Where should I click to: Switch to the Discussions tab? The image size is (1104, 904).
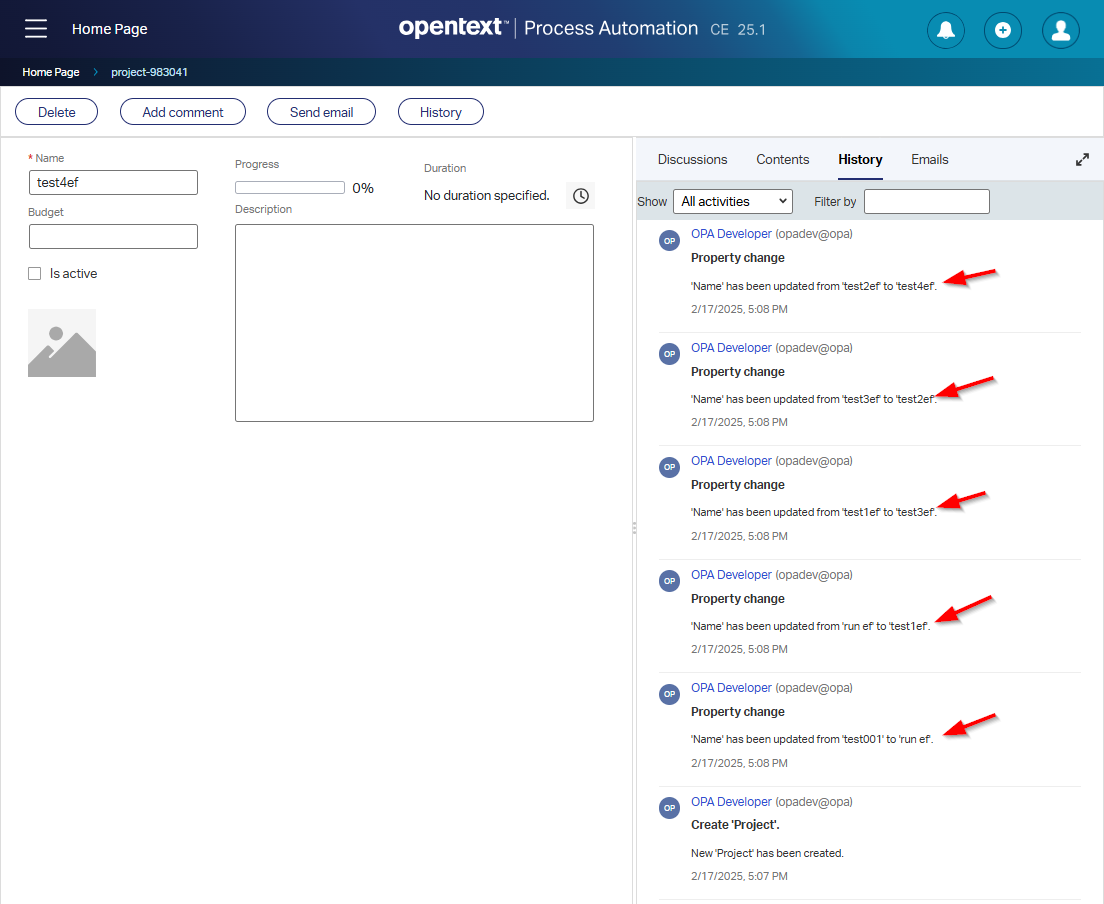click(692, 159)
